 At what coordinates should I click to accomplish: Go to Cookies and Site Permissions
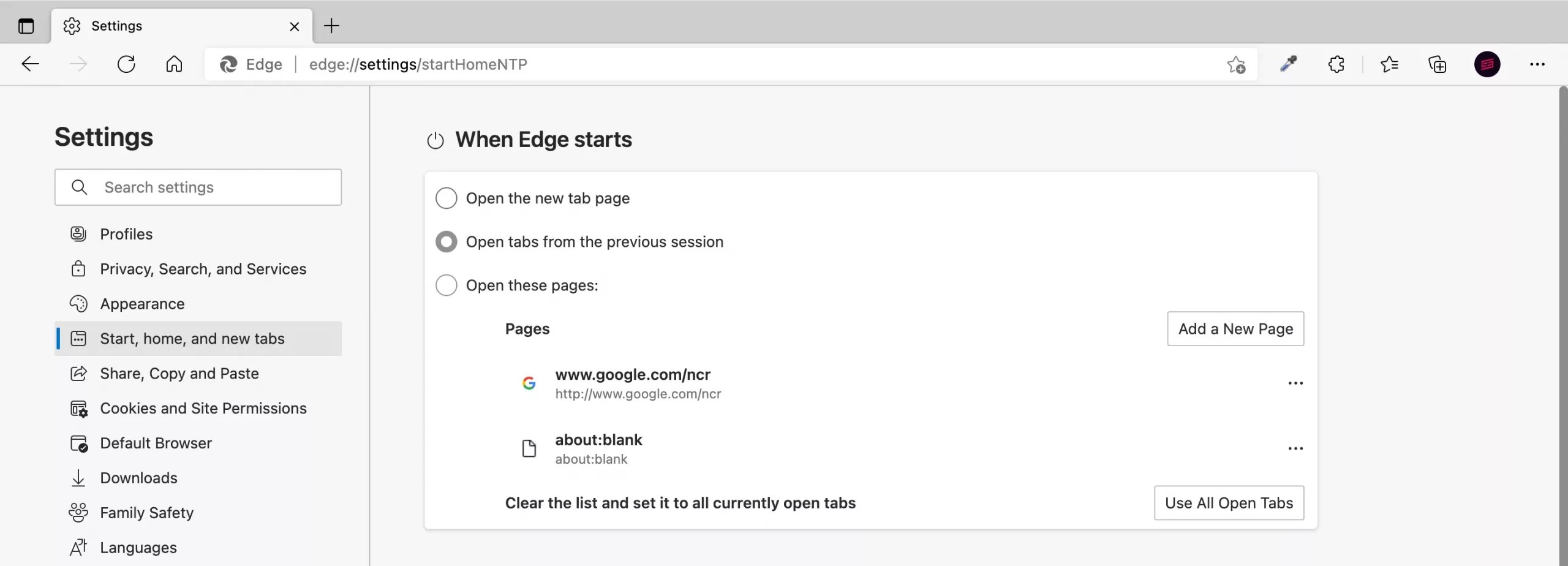point(203,409)
